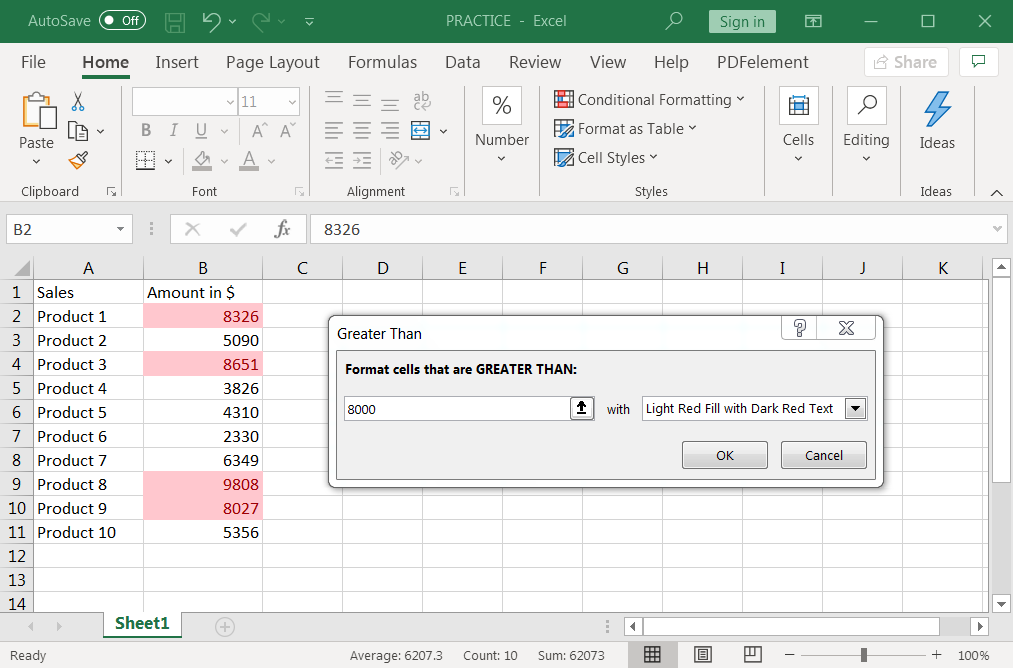
Task: Click the Copy icon
Action: [x=78, y=131]
